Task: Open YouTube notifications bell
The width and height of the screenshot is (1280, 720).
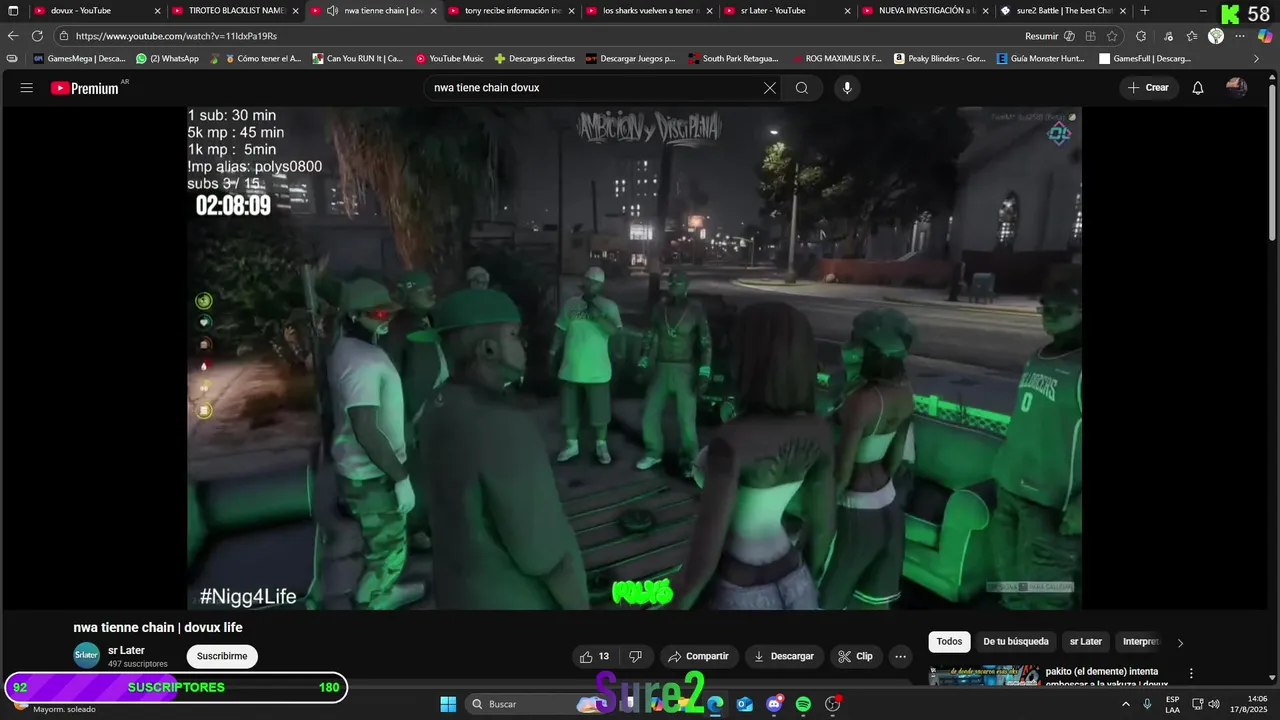Action: [x=1198, y=88]
